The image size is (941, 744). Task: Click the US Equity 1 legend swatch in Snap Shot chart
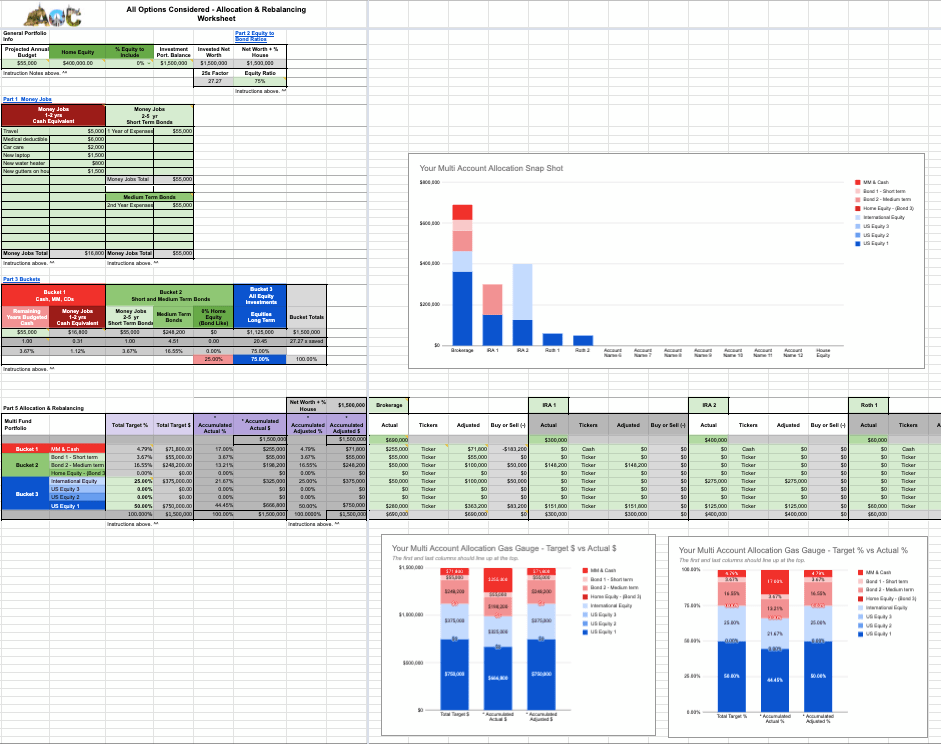[x=857, y=243]
